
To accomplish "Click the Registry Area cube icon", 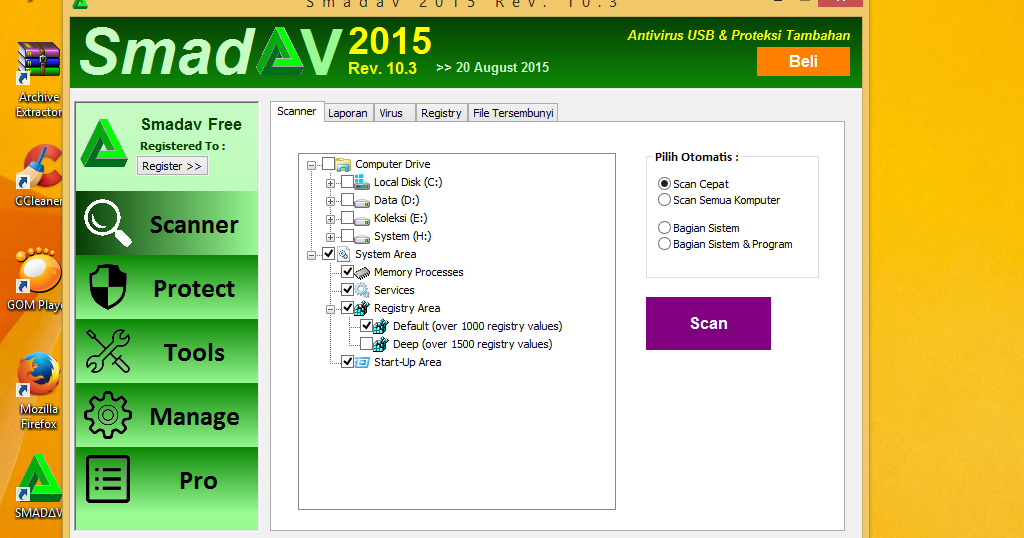I will (362, 308).
